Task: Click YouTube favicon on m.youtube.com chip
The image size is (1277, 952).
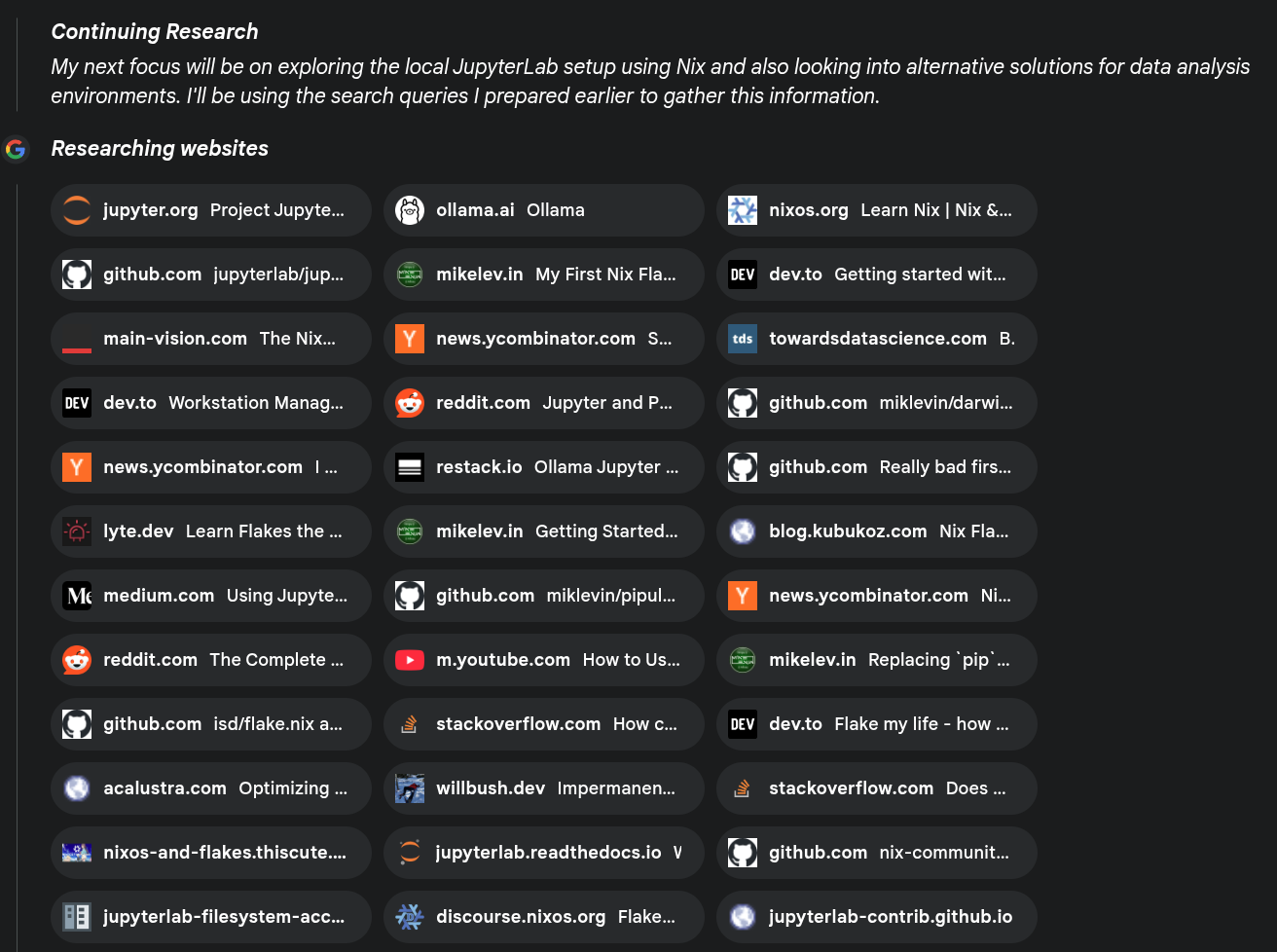Action: [x=410, y=660]
